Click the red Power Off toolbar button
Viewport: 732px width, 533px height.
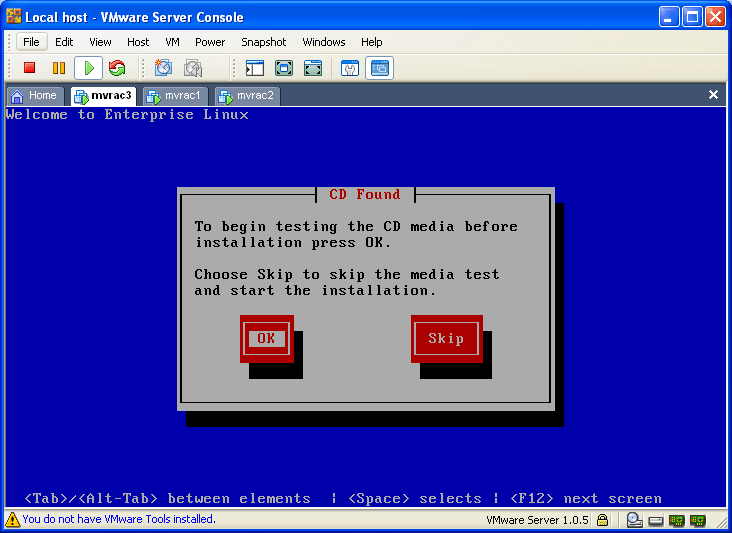[29, 68]
